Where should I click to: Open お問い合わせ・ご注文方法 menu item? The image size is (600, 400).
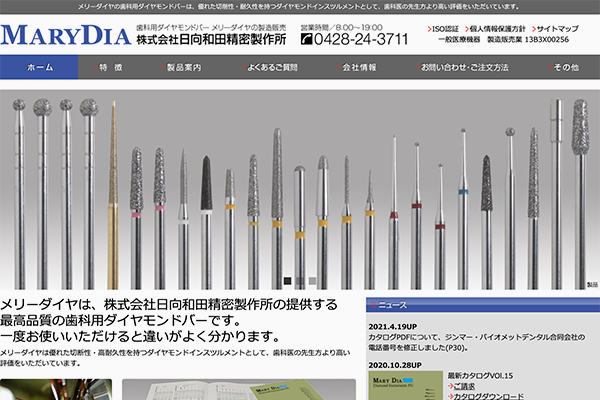pos(462,67)
